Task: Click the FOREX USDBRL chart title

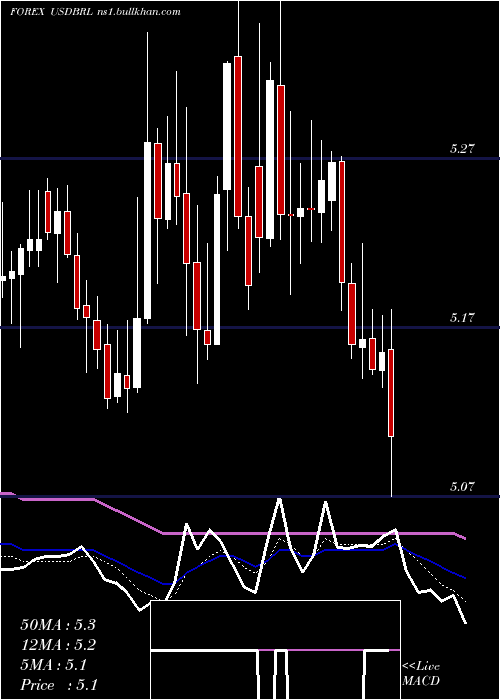Action: point(52,12)
